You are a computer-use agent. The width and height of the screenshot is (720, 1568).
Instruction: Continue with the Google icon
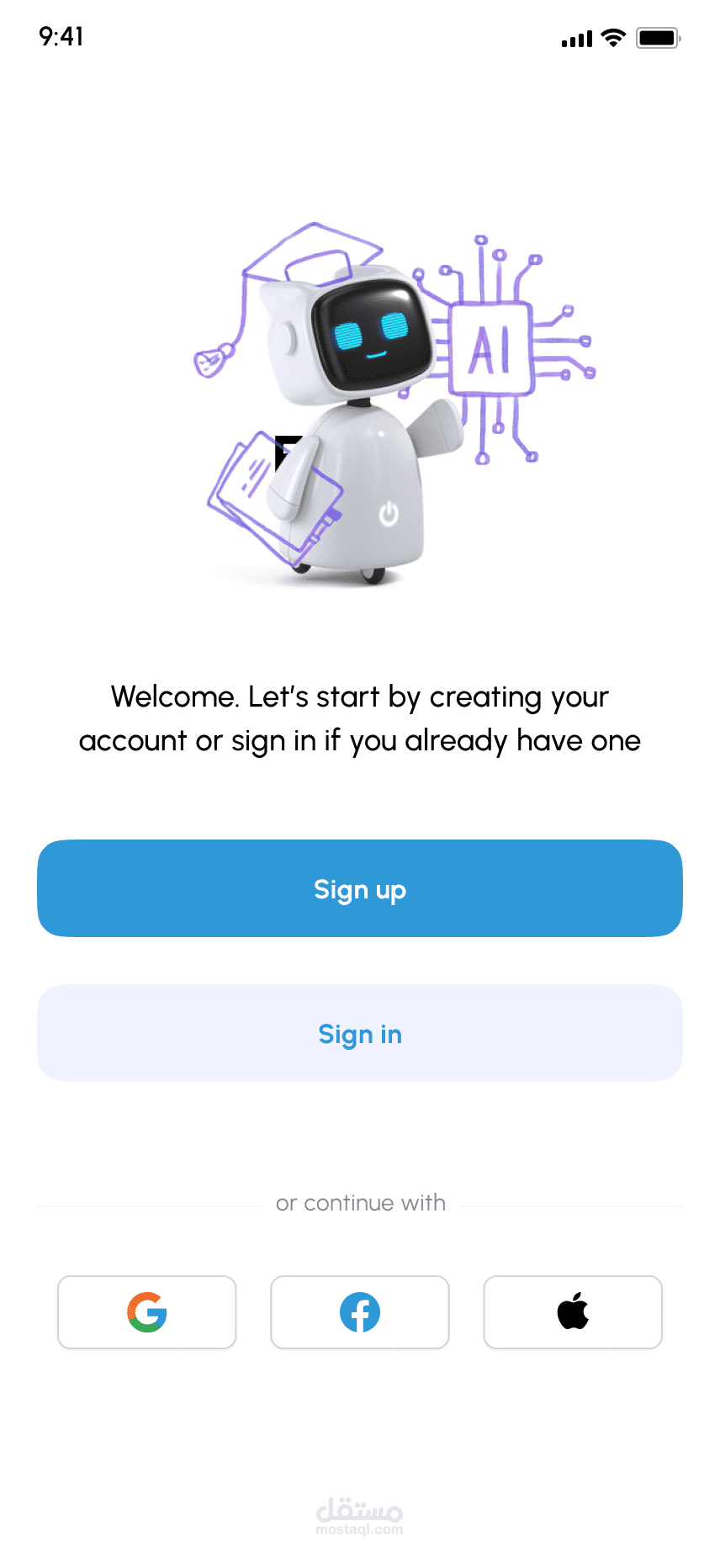pyautogui.click(x=147, y=1312)
